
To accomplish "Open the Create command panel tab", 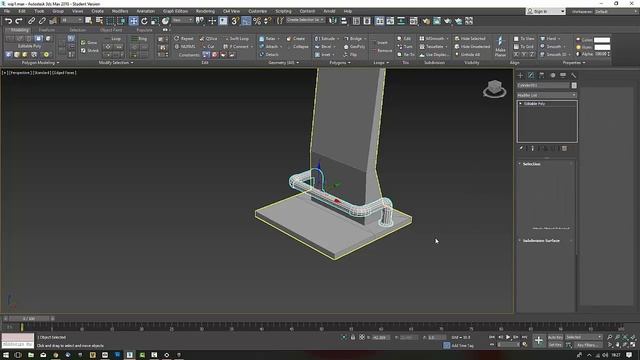I will pos(520,76).
